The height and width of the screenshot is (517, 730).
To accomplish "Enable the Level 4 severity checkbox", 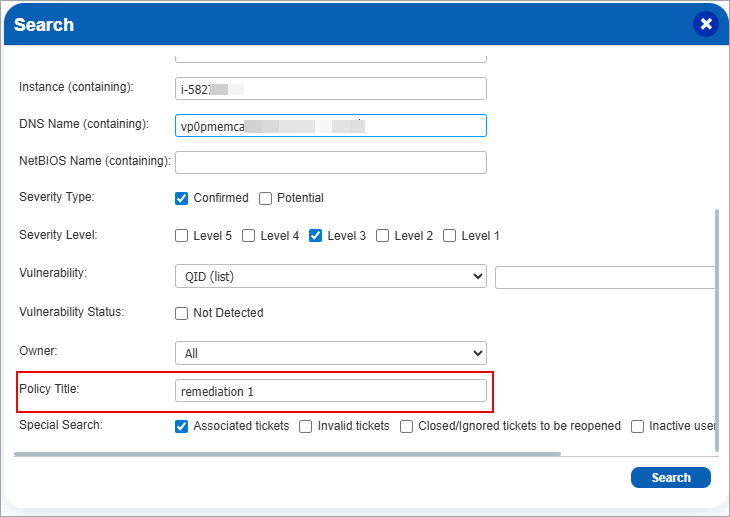I will click(249, 236).
